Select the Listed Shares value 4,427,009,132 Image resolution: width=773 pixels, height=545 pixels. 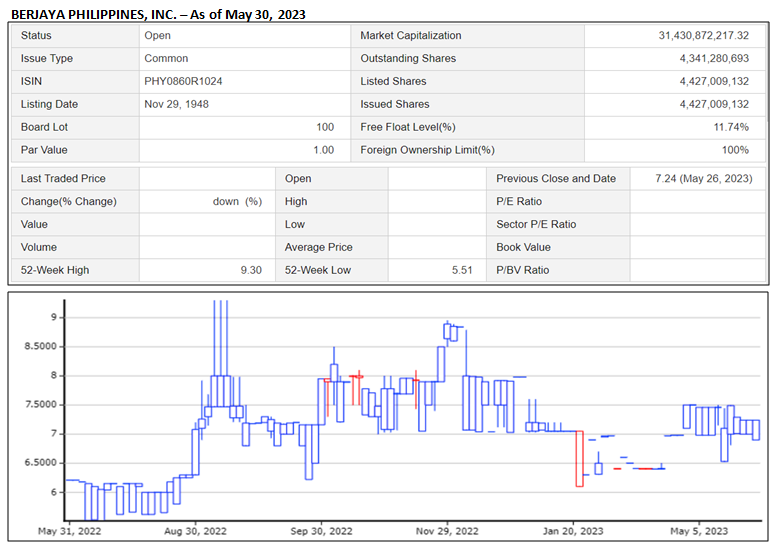714,81
